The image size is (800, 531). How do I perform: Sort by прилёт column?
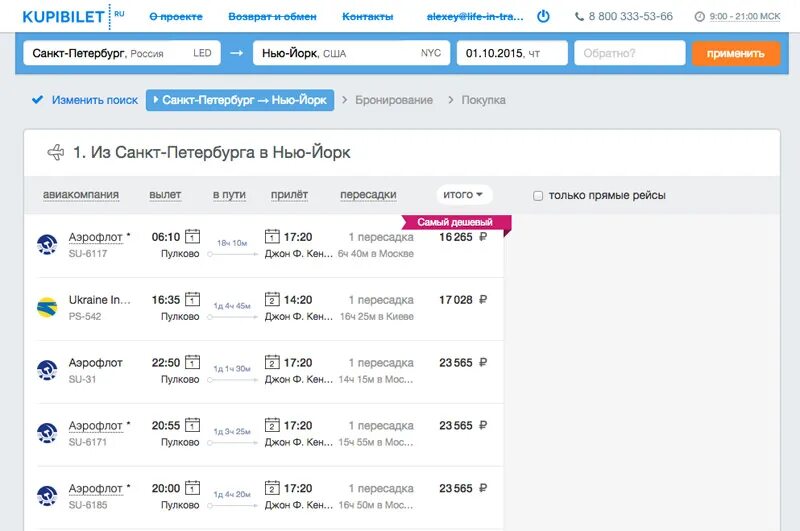[289, 195]
